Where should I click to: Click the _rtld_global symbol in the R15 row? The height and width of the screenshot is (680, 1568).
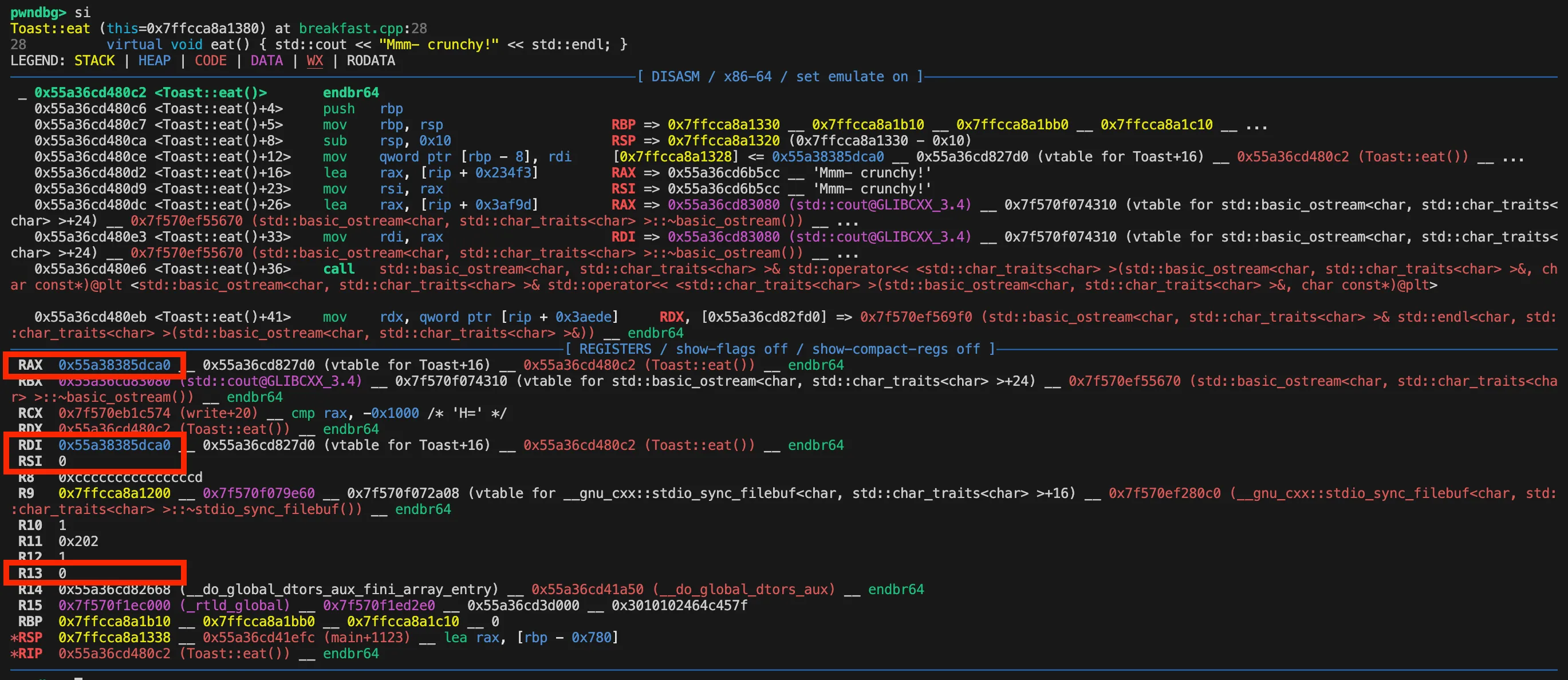pyautogui.click(x=234, y=605)
